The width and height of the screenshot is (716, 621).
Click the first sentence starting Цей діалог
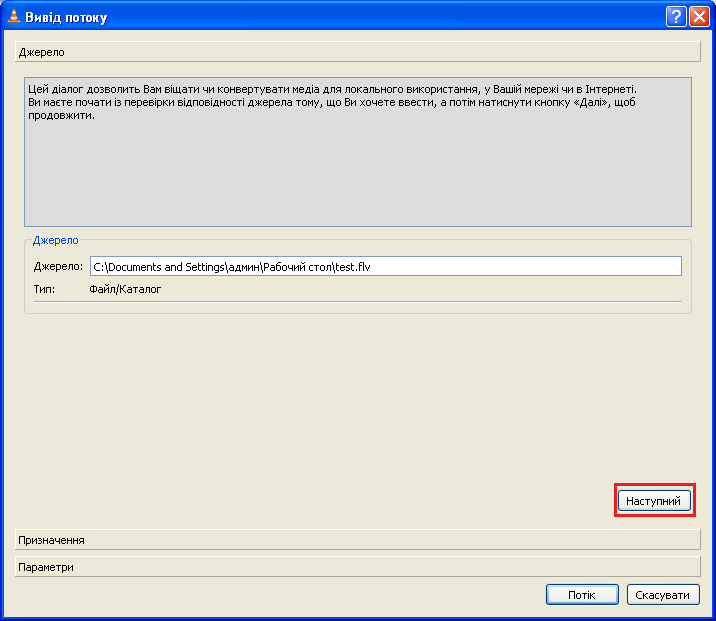pyautogui.click(x=332, y=89)
